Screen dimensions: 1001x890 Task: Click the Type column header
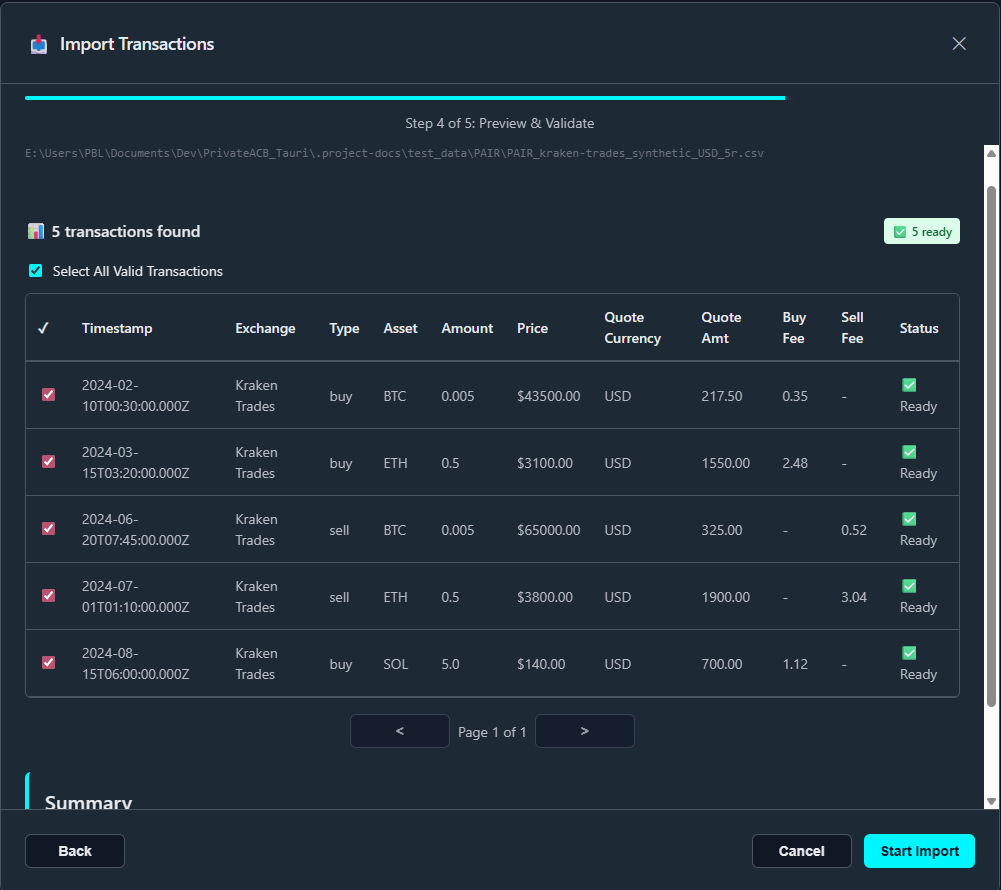(344, 328)
